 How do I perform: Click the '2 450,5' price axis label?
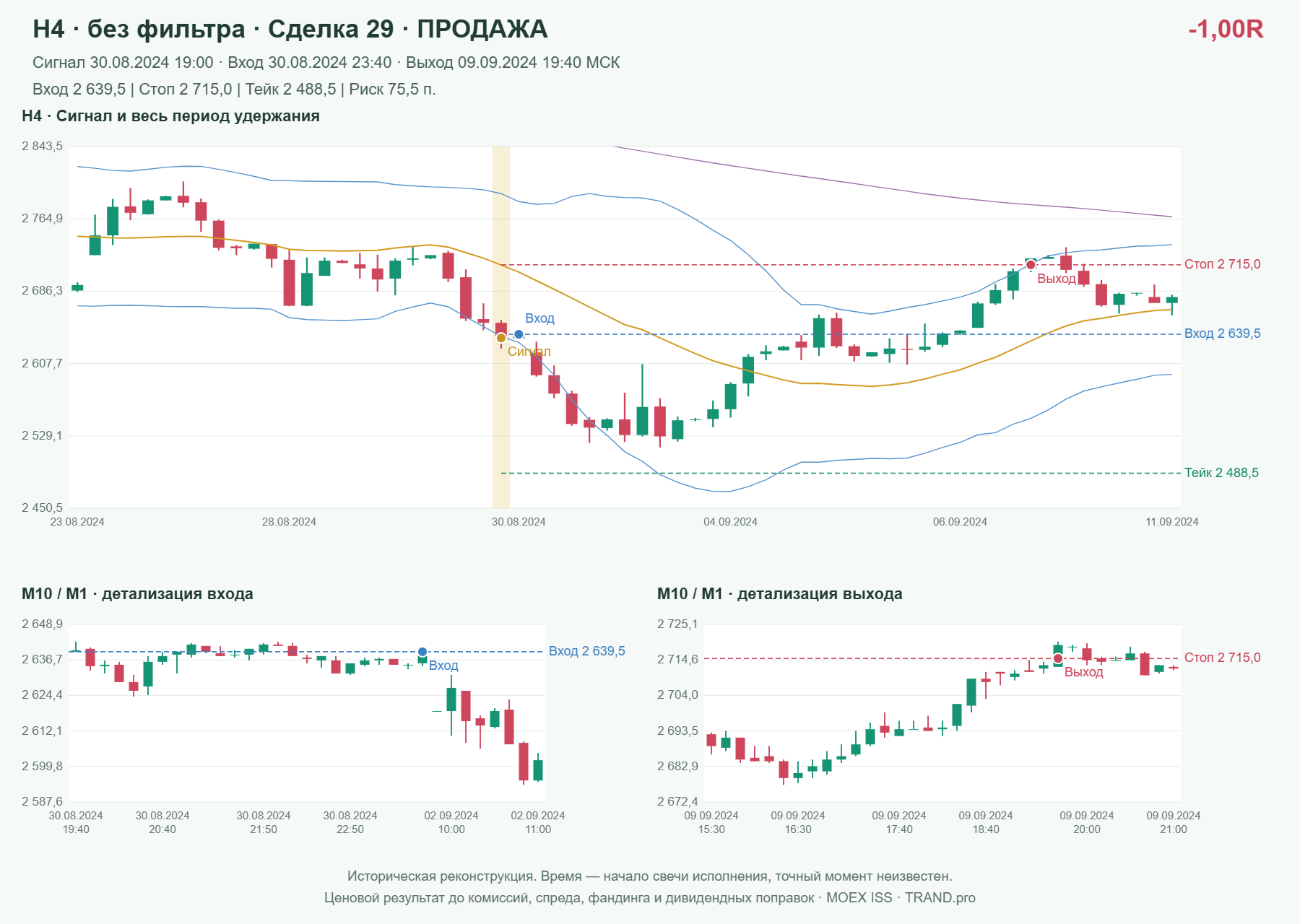pyautogui.click(x=43, y=507)
